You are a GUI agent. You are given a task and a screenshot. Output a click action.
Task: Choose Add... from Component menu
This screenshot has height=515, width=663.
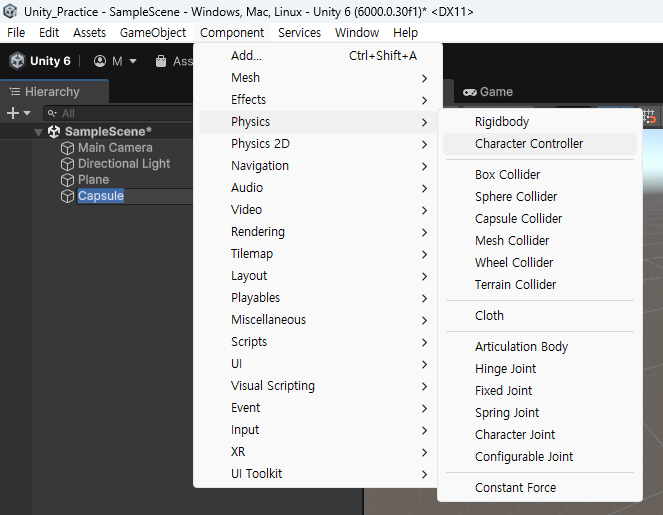(x=318, y=56)
